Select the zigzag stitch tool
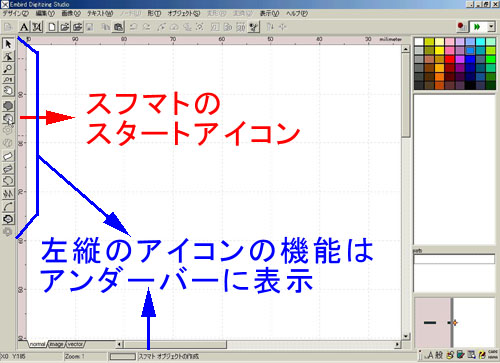The height and width of the screenshot is (363, 500). coord(8,193)
